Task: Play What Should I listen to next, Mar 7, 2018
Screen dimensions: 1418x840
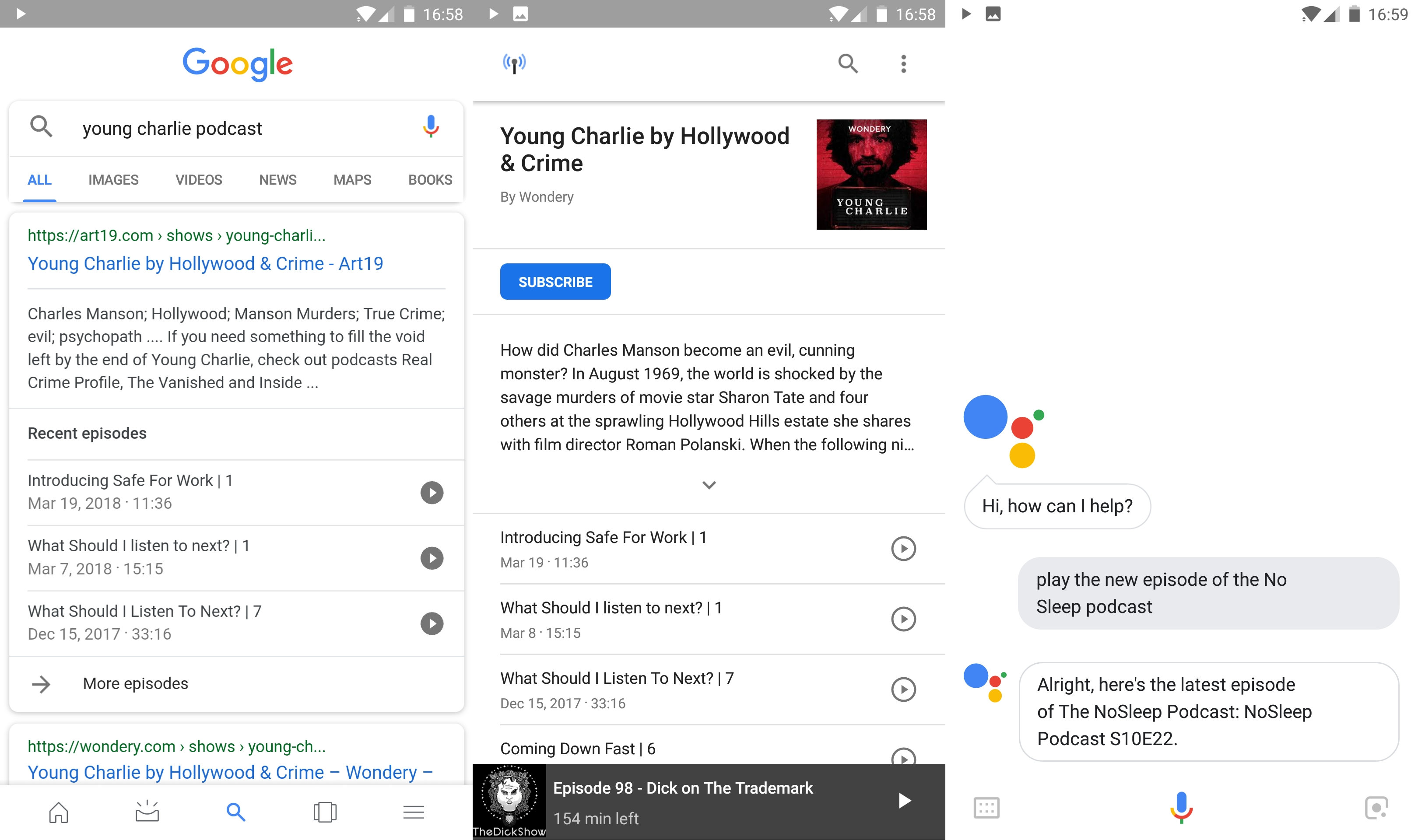Action: click(x=432, y=558)
